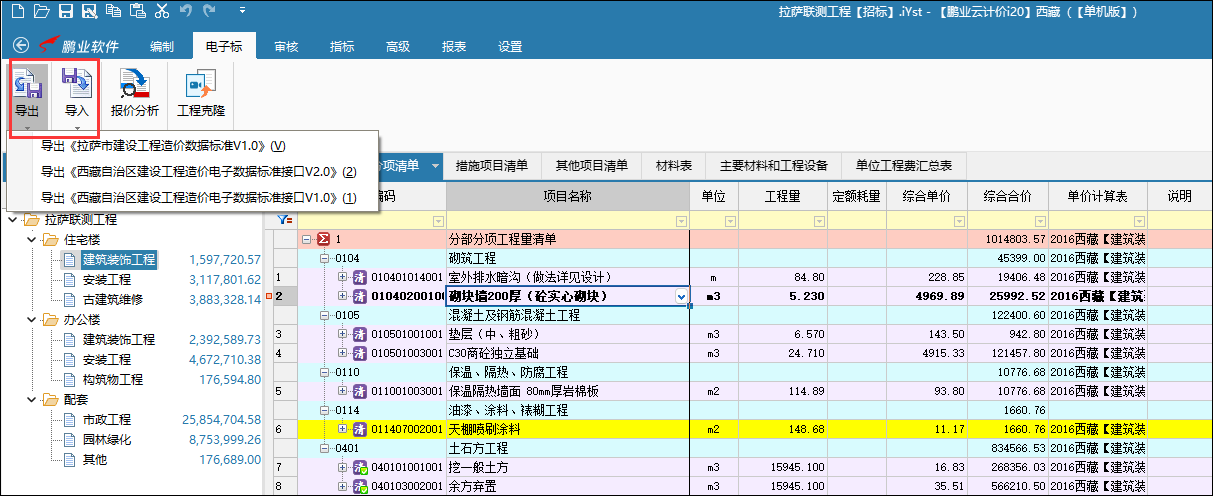This screenshot has width=1213, height=496.
Task: Open dropdown arrow in 砌块墙200厚 name cell
Action: coord(681,296)
